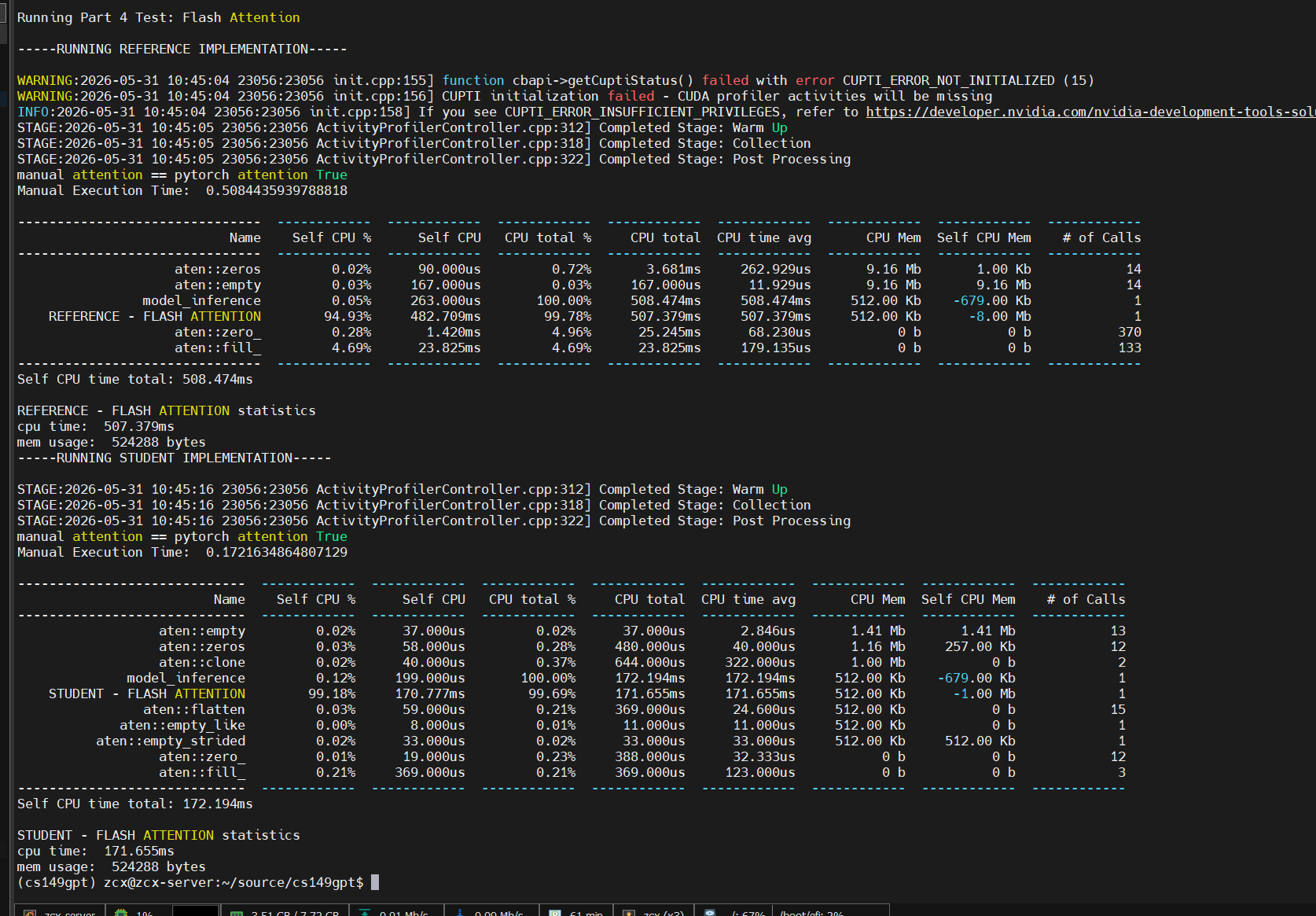Click the CPU usage chip icon

point(121,914)
